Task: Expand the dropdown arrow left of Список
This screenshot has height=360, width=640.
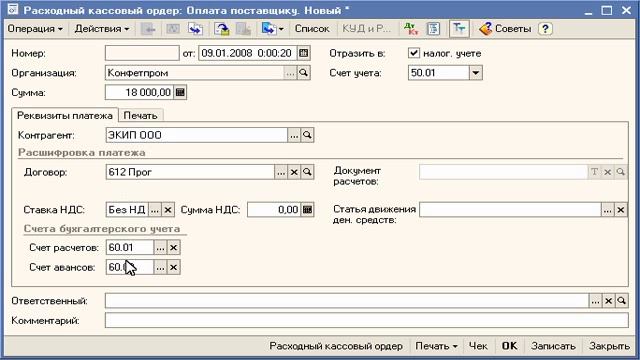Action: pos(281,29)
